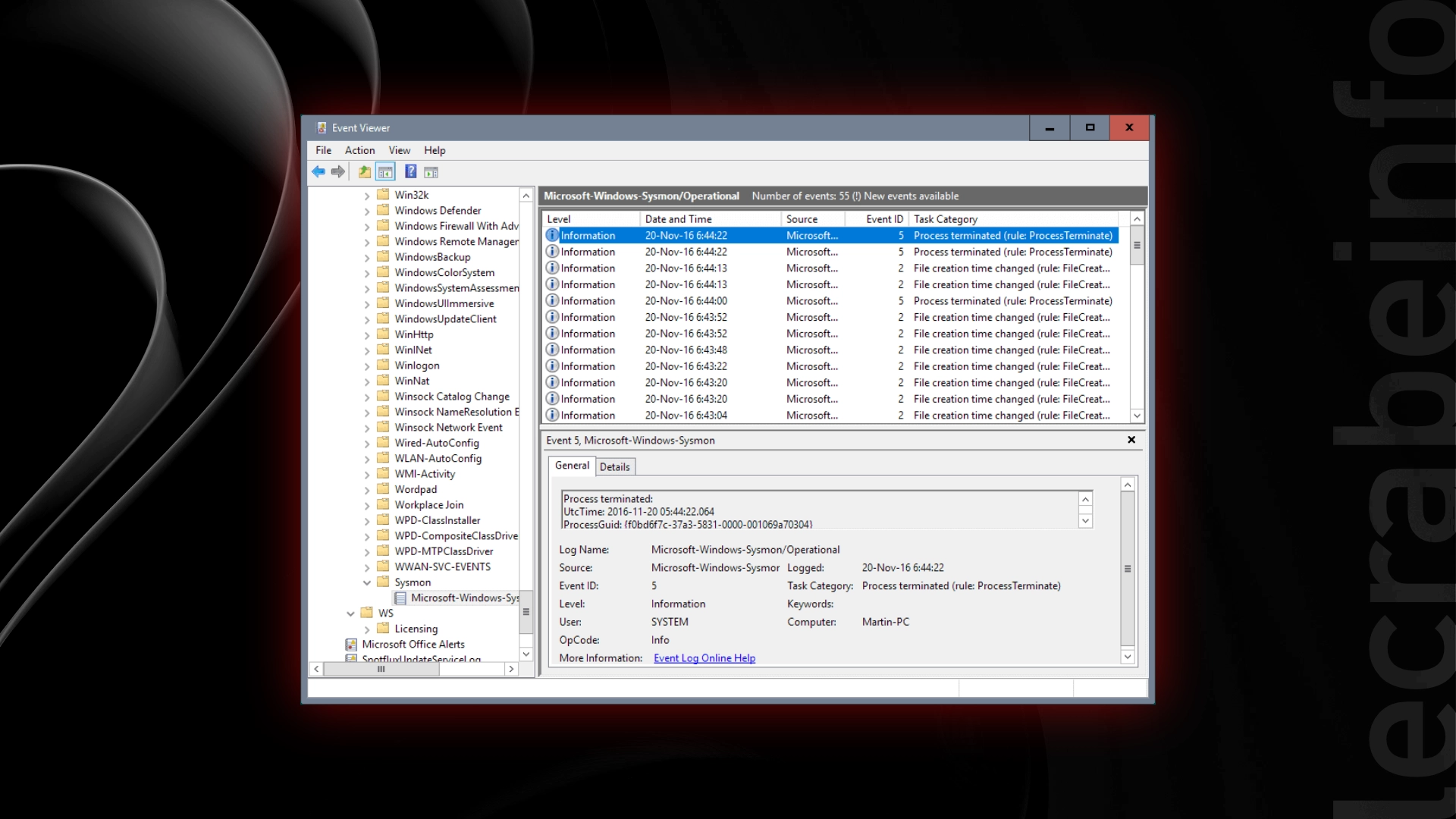1456x819 pixels.
Task: Click the Wordpad folder icon
Action: tap(383, 489)
